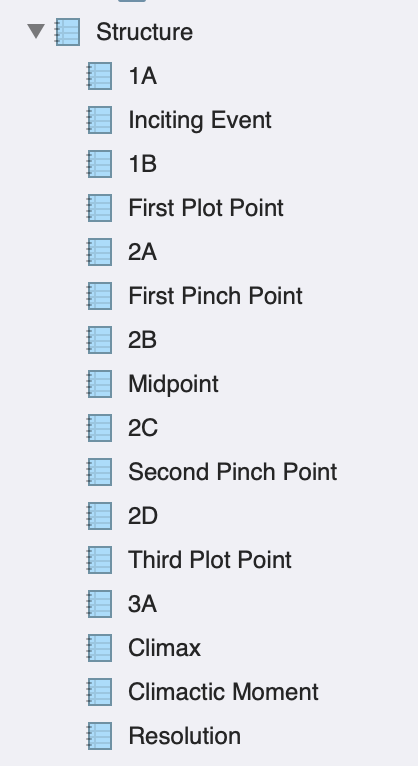Click the icon next to Inciting Event
The height and width of the screenshot is (766, 418).
click(x=100, y=120)
